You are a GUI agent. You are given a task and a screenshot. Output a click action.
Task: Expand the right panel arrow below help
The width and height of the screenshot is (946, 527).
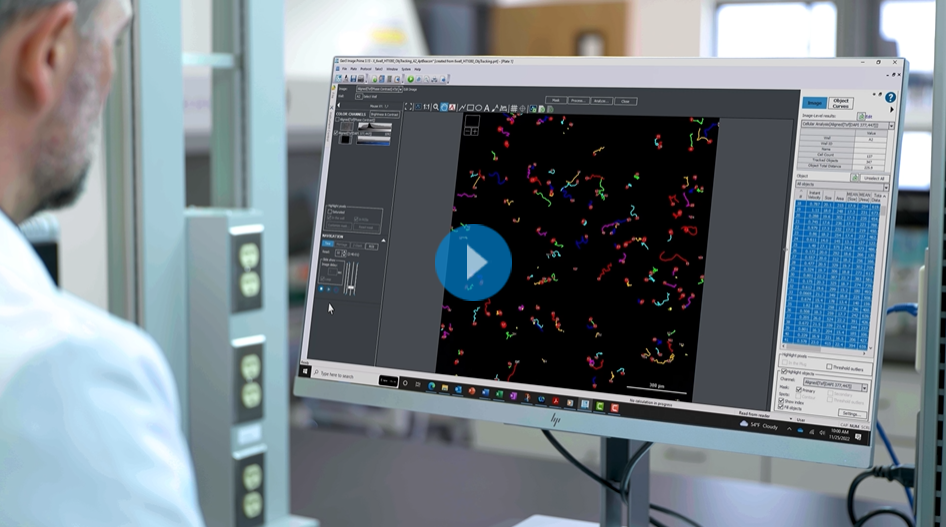[x=892, y=110]
